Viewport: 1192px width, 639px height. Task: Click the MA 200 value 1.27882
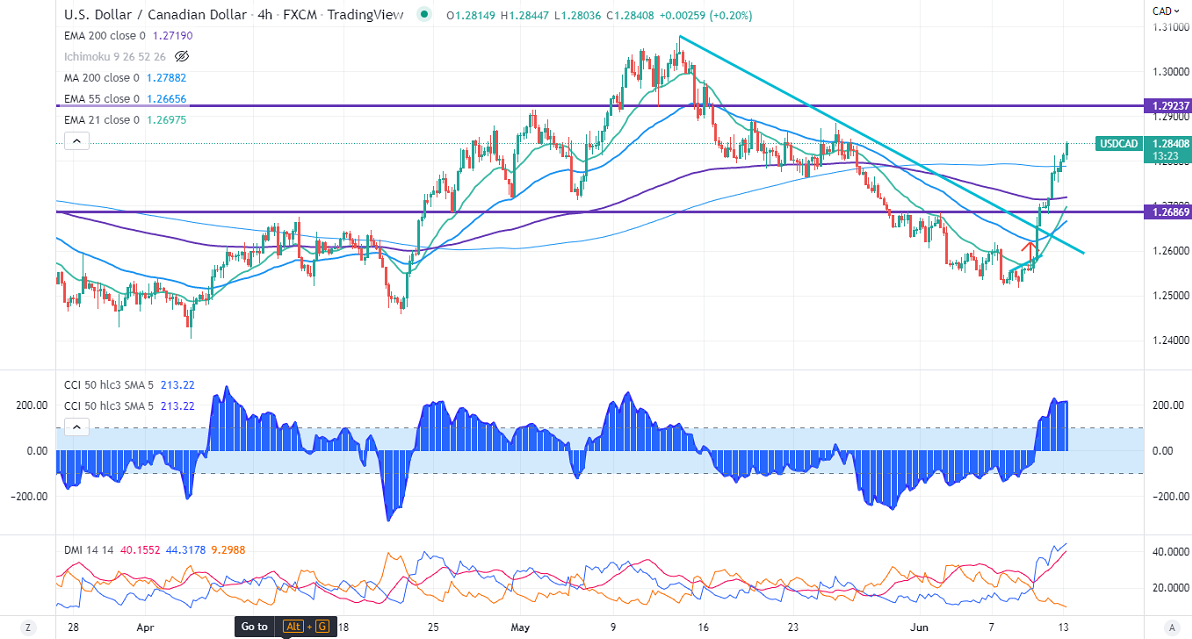[x=166, y=78]
